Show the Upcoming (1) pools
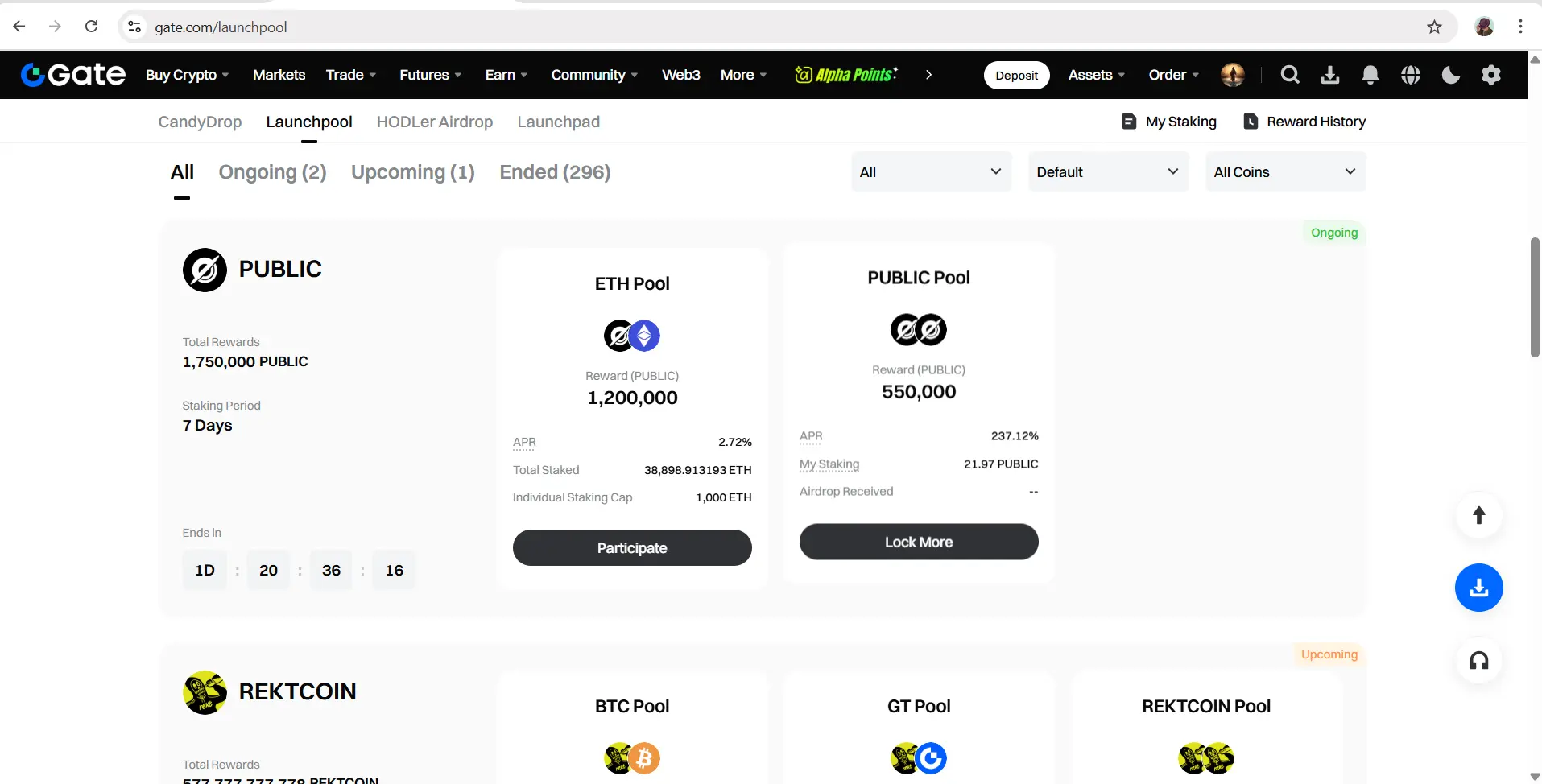 tap(413, 172)
